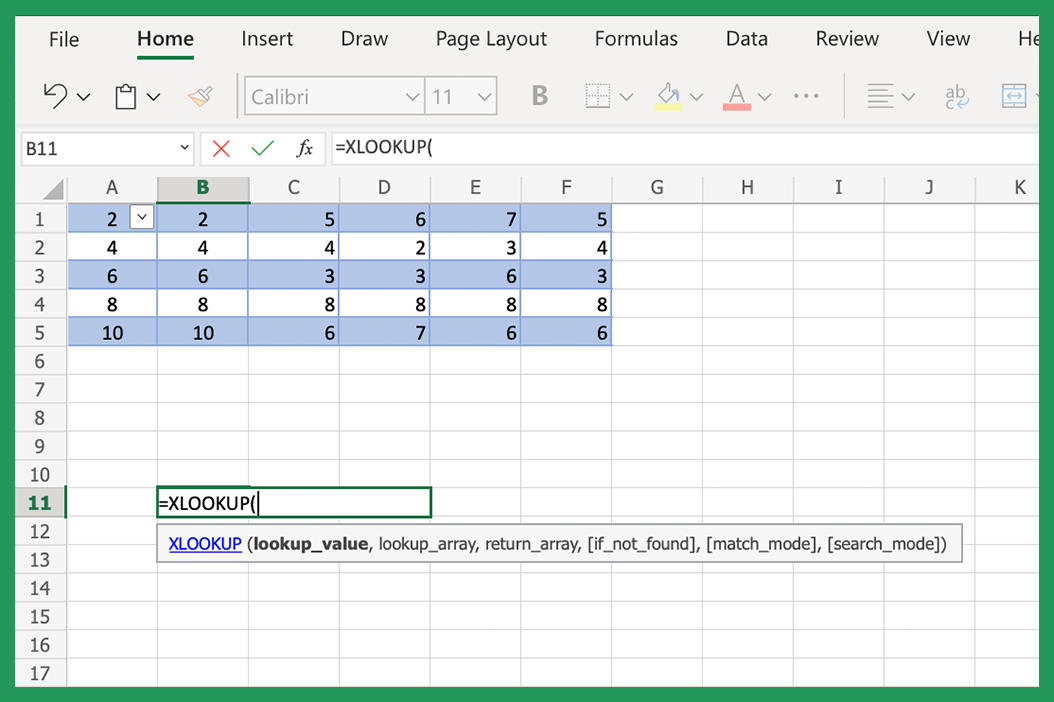
Task: Click the Undo arrow icon
Action: [55, 95]
